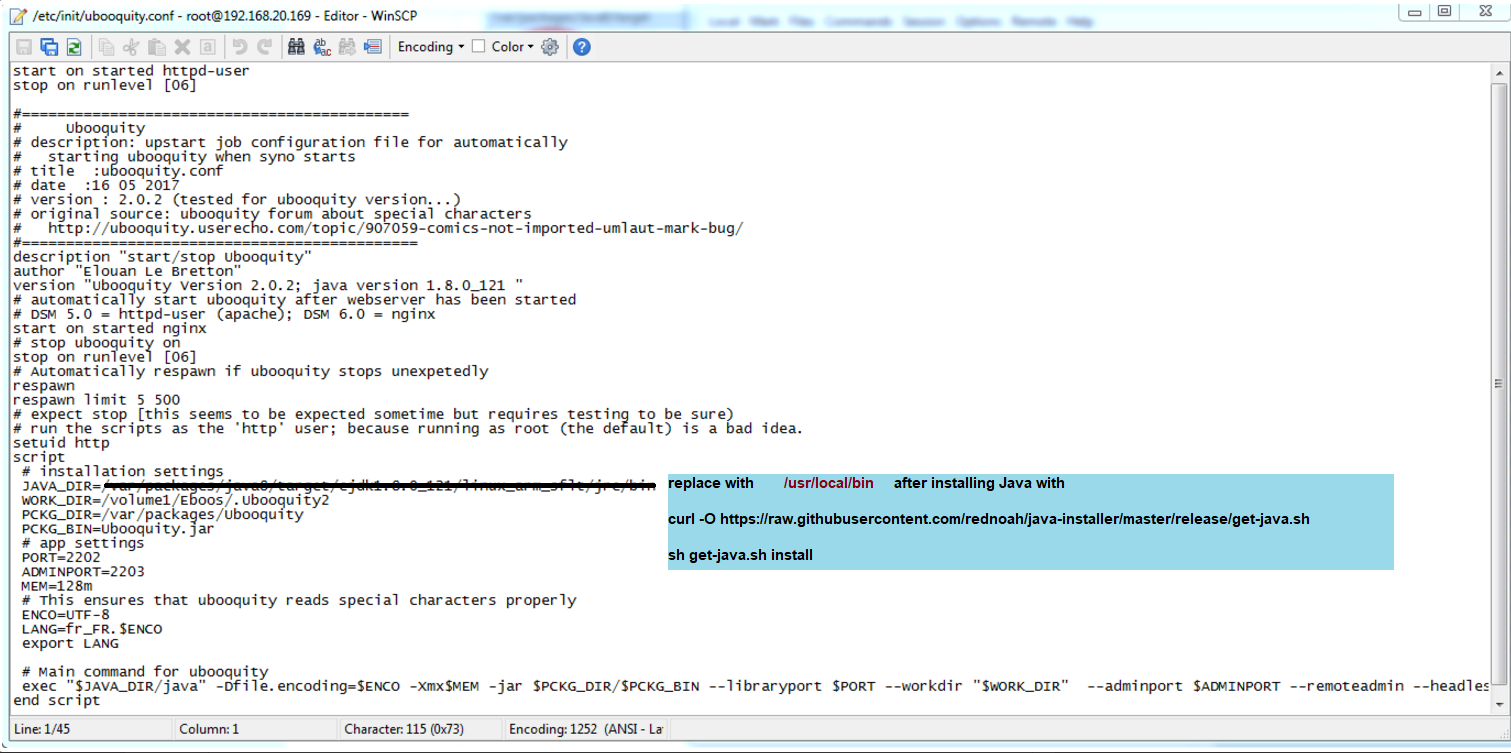Screen dimensions: 1511x753
Task: Click the line 'start on started nginx'
Action: (109, 328)
